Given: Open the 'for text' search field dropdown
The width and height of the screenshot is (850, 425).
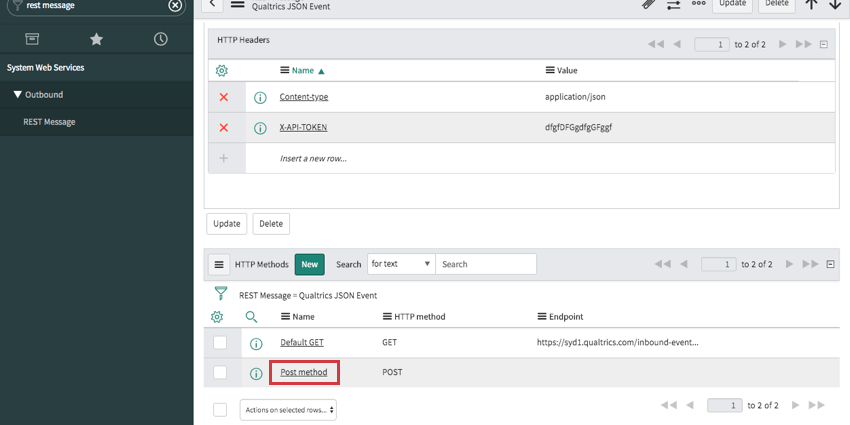Looking at the screenshot, I should (400, 264).
